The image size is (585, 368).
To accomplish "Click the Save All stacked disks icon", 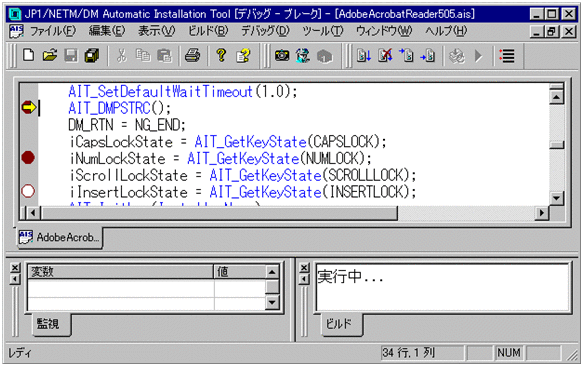I will 92,56.
